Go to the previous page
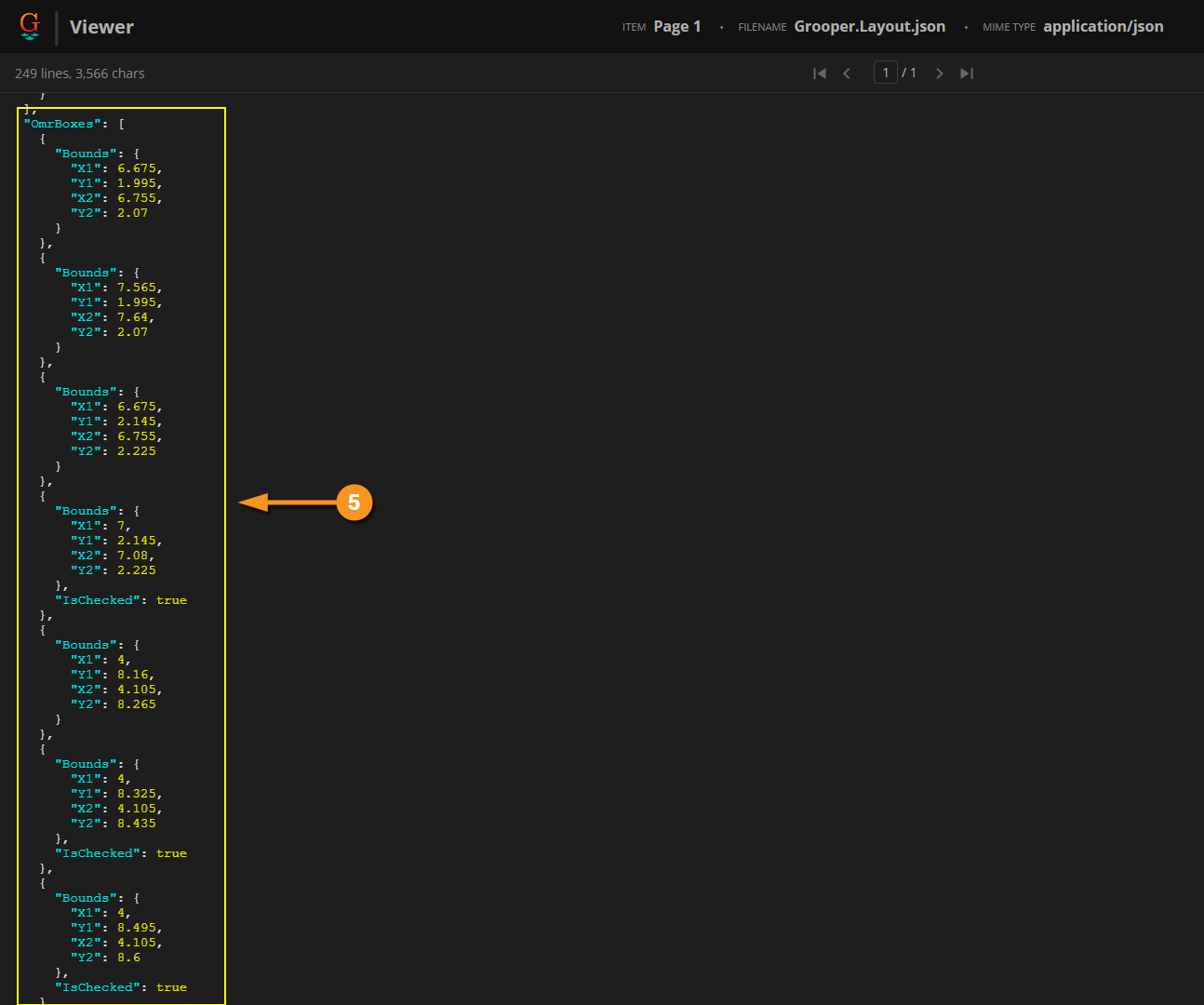The height and width of the screenshot is (1005, 1204). point(847,74)
